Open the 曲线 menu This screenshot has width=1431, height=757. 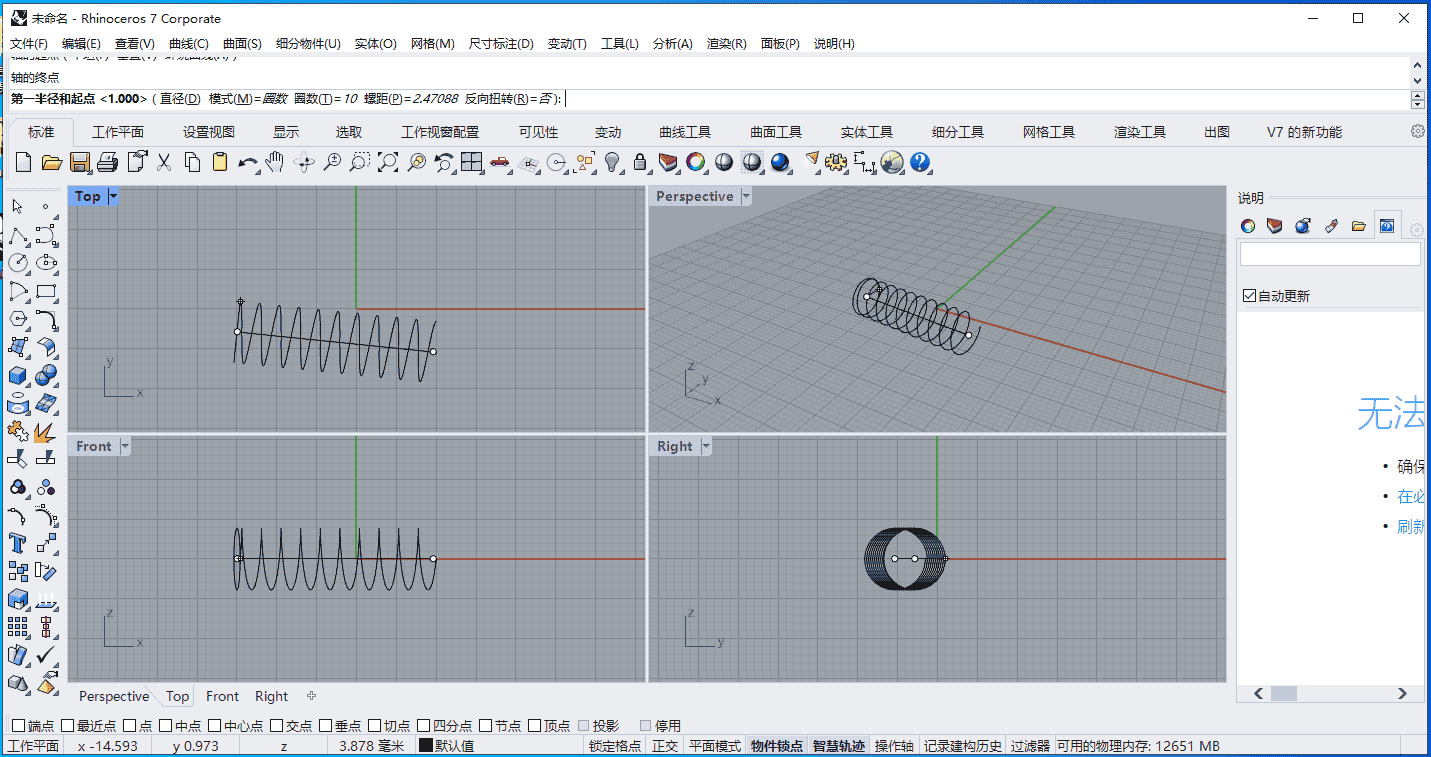click(x=187, y=43)
